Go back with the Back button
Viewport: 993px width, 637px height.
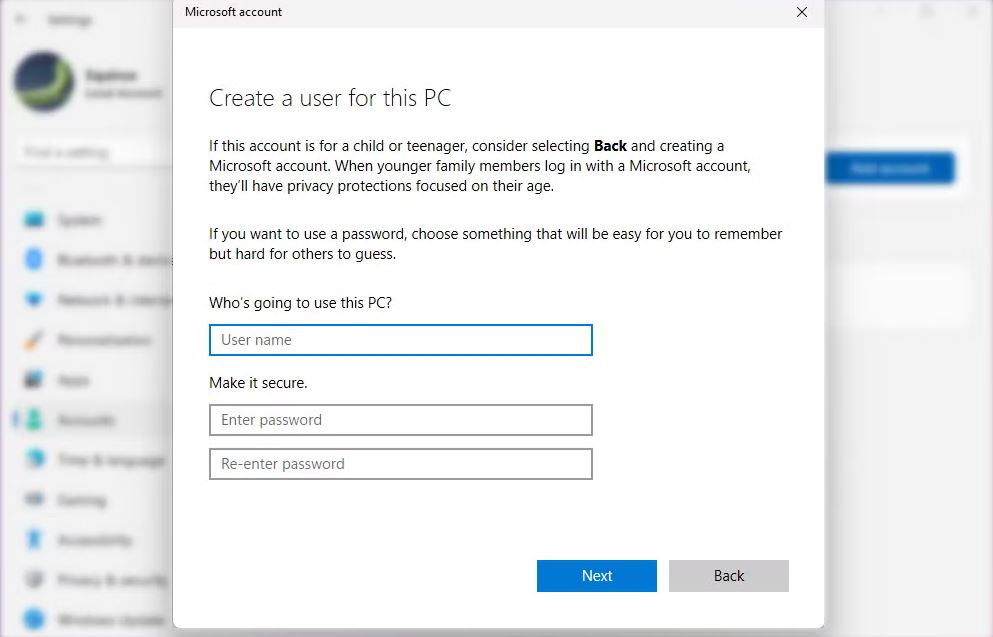click(728, 576)
